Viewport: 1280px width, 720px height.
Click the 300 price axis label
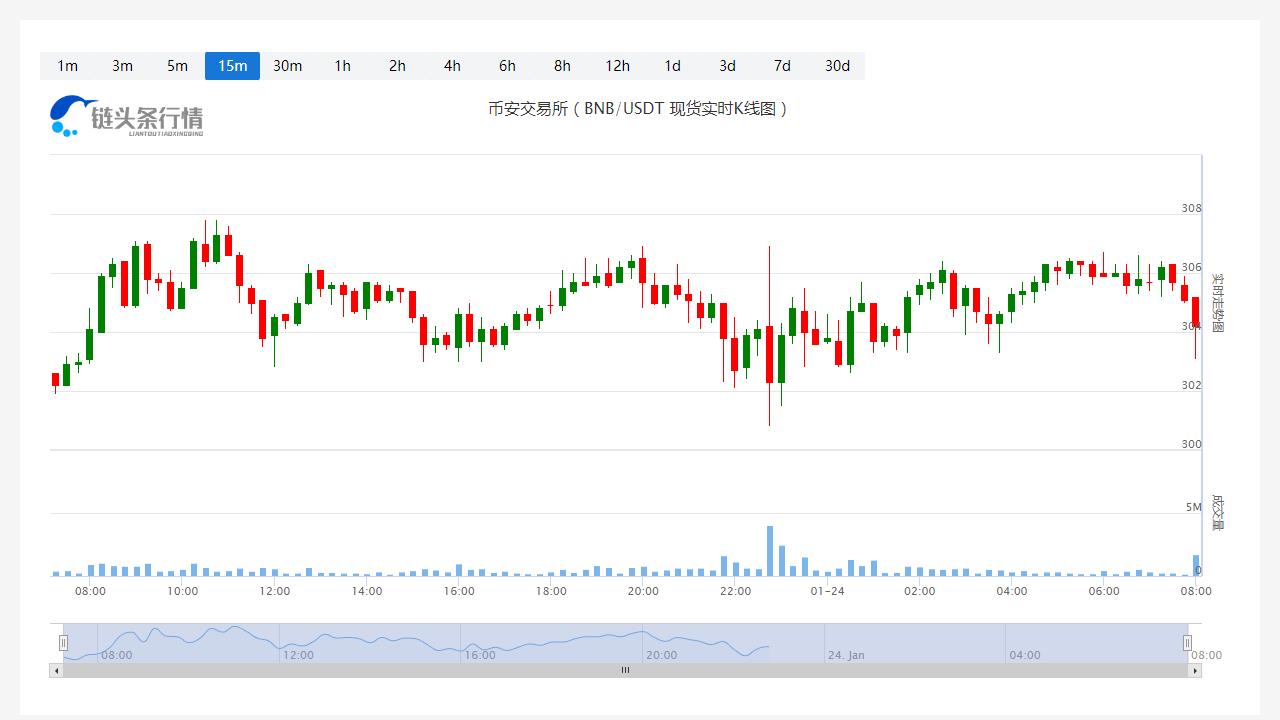[x=1191, y=444]
